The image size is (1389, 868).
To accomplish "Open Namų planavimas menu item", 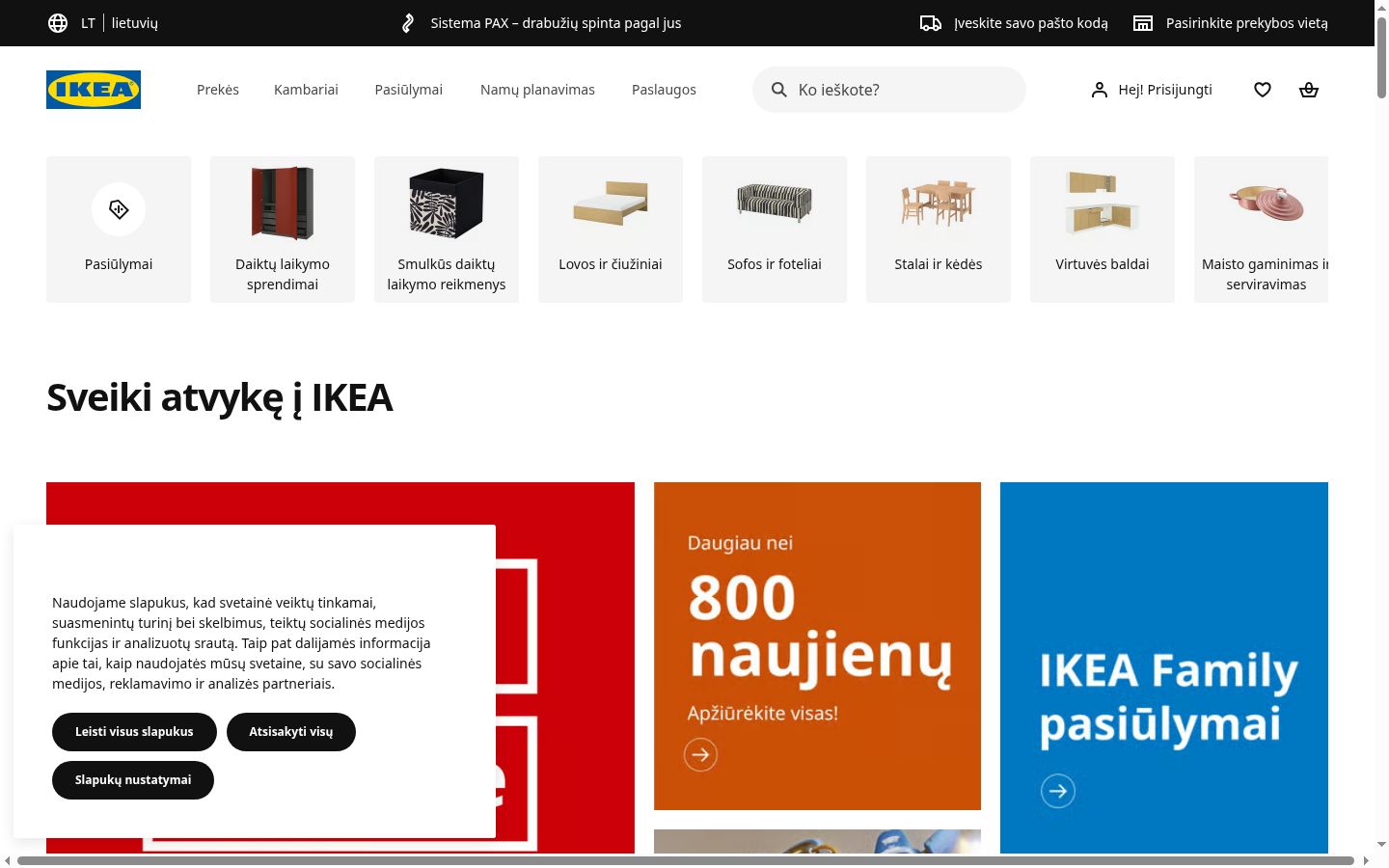I will click(x=537, y=90).
